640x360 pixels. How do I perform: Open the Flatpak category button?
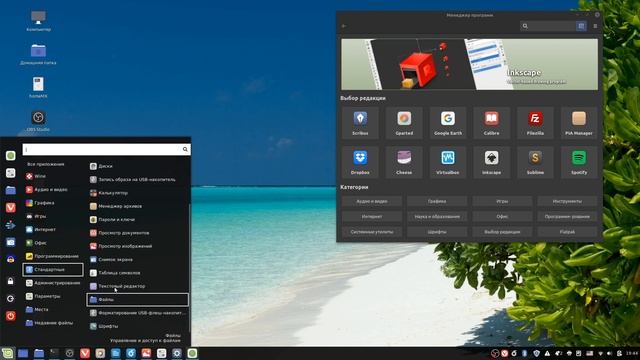(567, 232)
